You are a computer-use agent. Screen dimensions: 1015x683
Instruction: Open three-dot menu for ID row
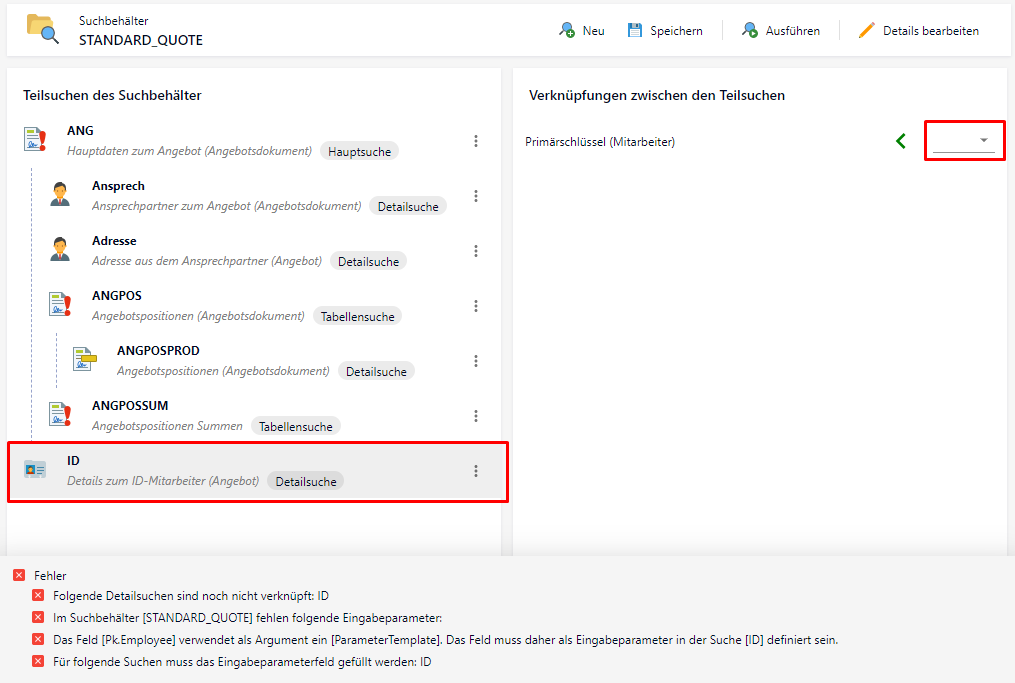[x=476, y=471]
